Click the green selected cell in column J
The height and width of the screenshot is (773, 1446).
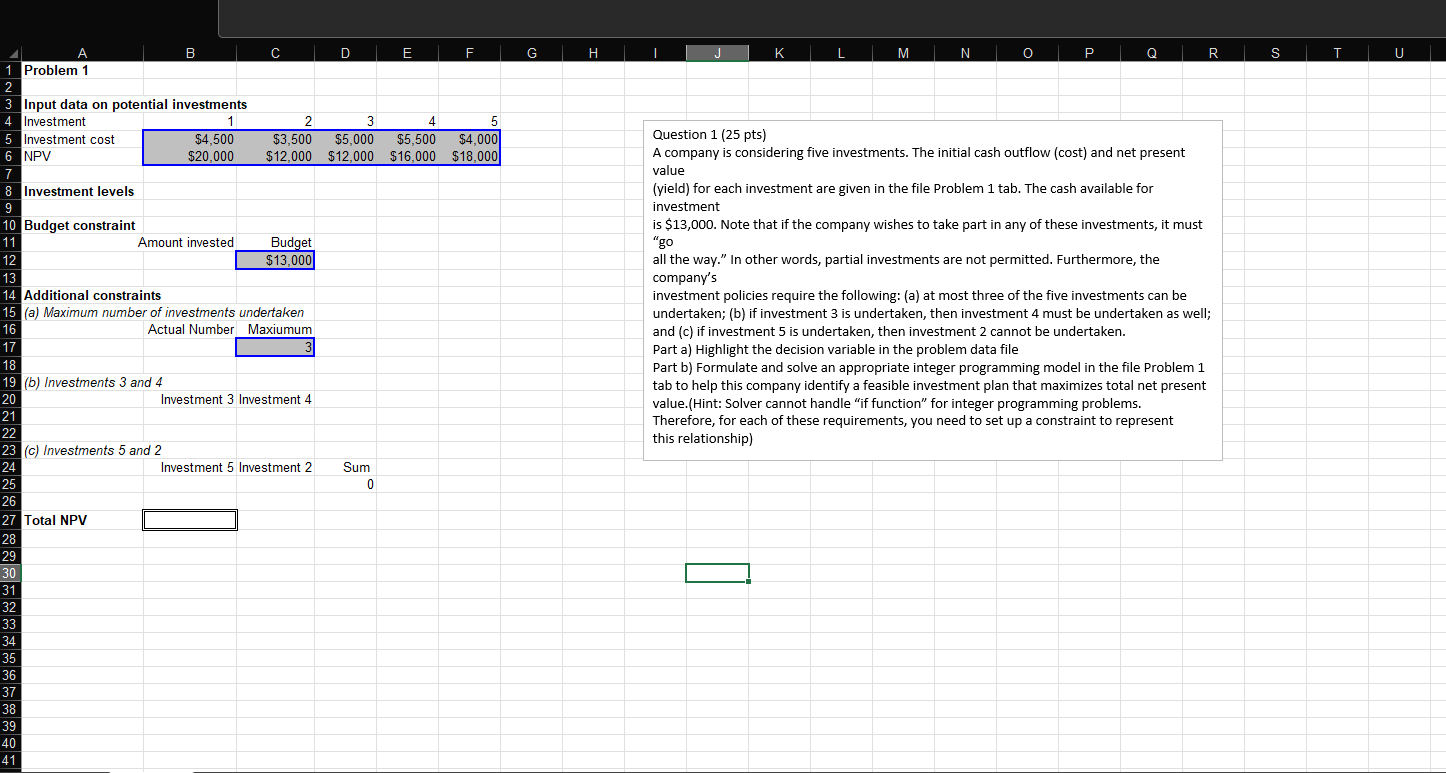[x=717, y=572]
